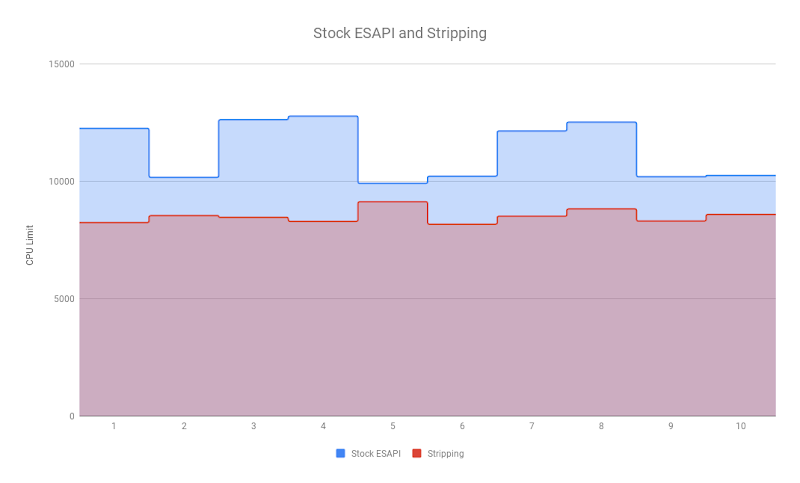Click the chart title Stock ESAPI and Stripping
Screen dimensions: 800x483
click(400, 33)
